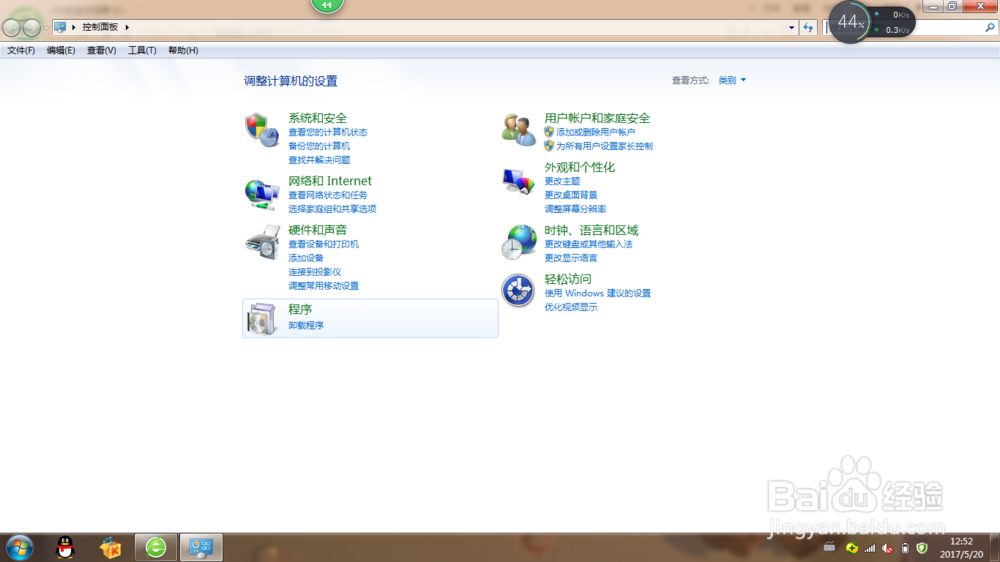Click the back navigation arrow
The image size is (1000, 562).
pyautogui.click(x=11, y=27)
